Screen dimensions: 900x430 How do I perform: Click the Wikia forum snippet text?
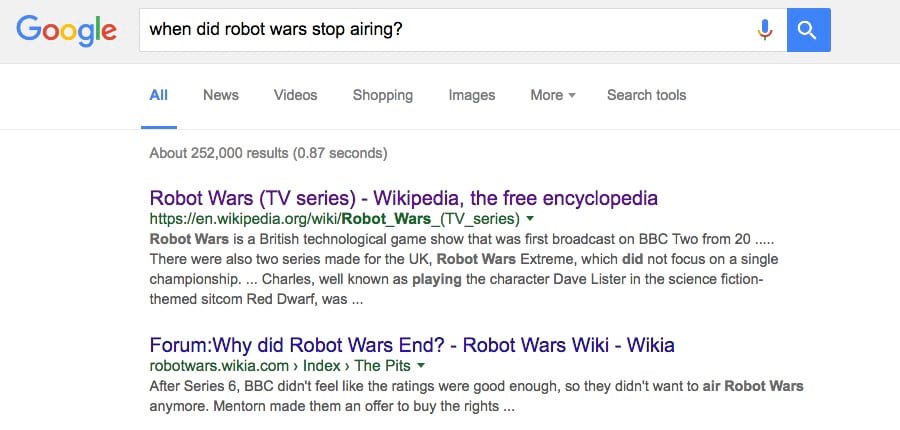476,396
